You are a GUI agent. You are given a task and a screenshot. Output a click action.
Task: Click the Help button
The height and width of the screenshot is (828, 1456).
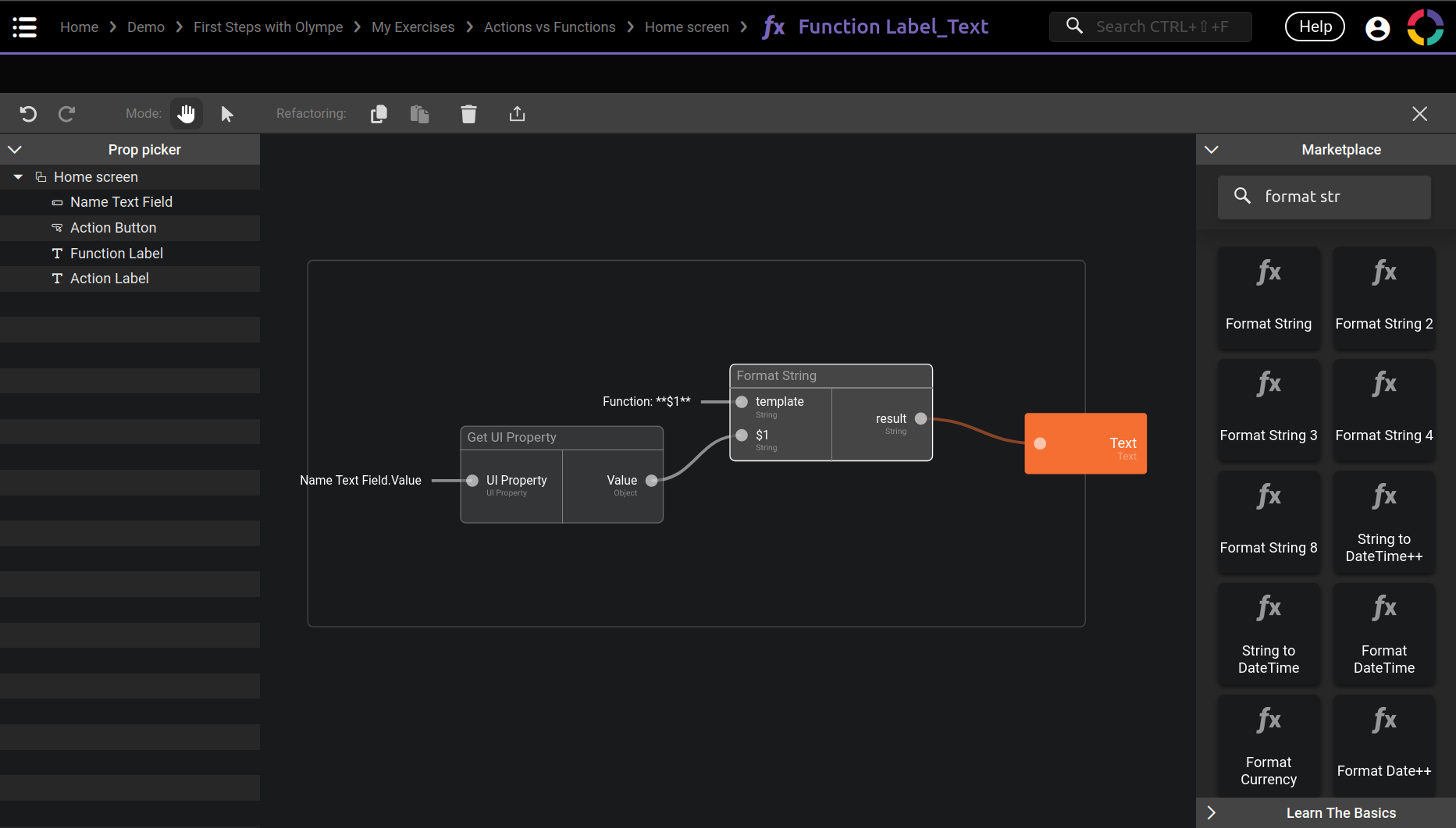1315,27
